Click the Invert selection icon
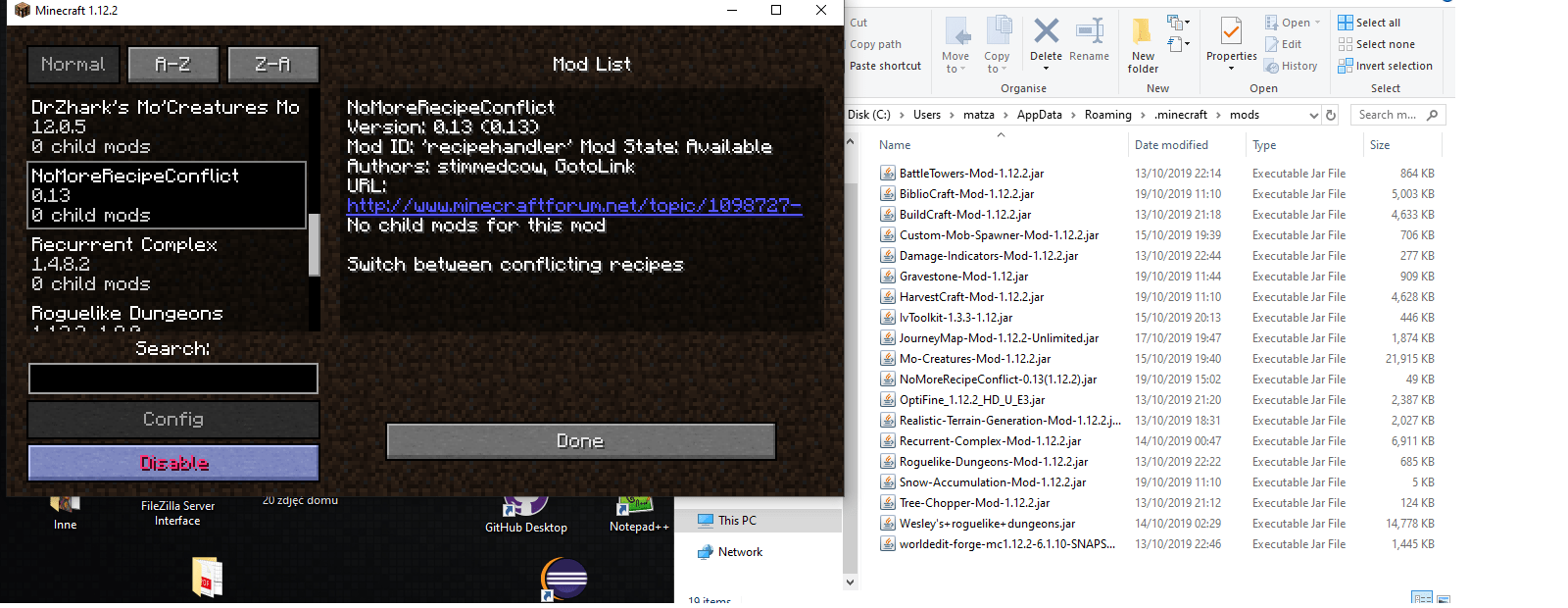This screenshot has width=1568, height=608. (x=1346, y=66)
